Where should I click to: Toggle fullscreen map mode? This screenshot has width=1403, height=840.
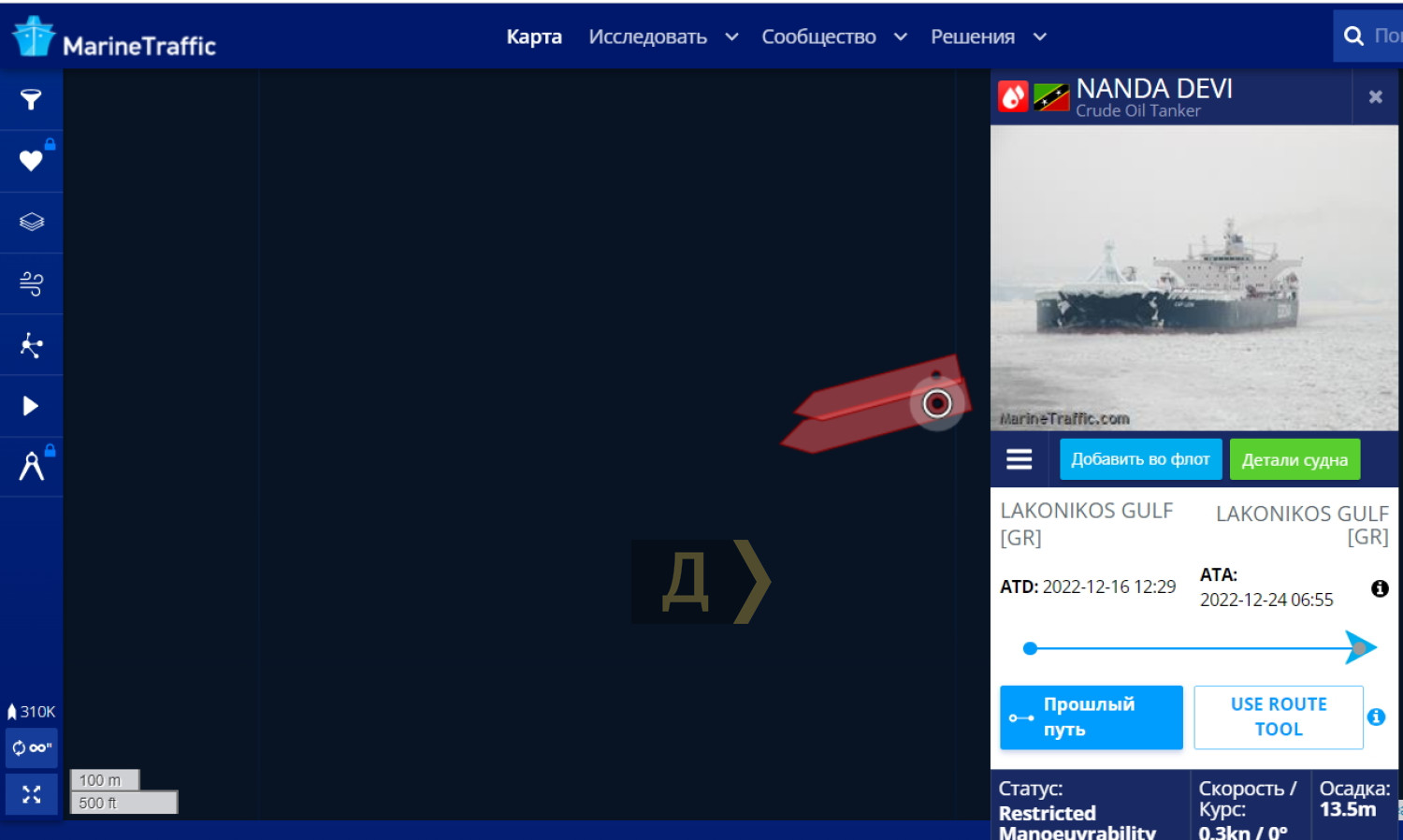(x=31, y=794)
